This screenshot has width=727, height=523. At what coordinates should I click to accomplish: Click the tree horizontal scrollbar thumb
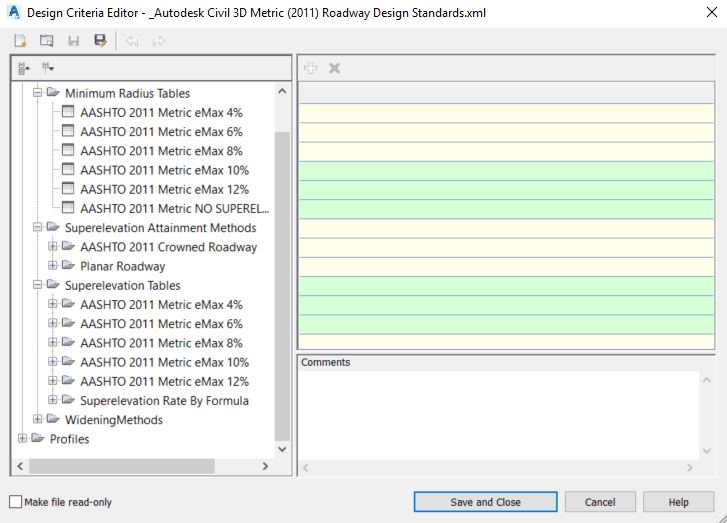coord(122,466)
